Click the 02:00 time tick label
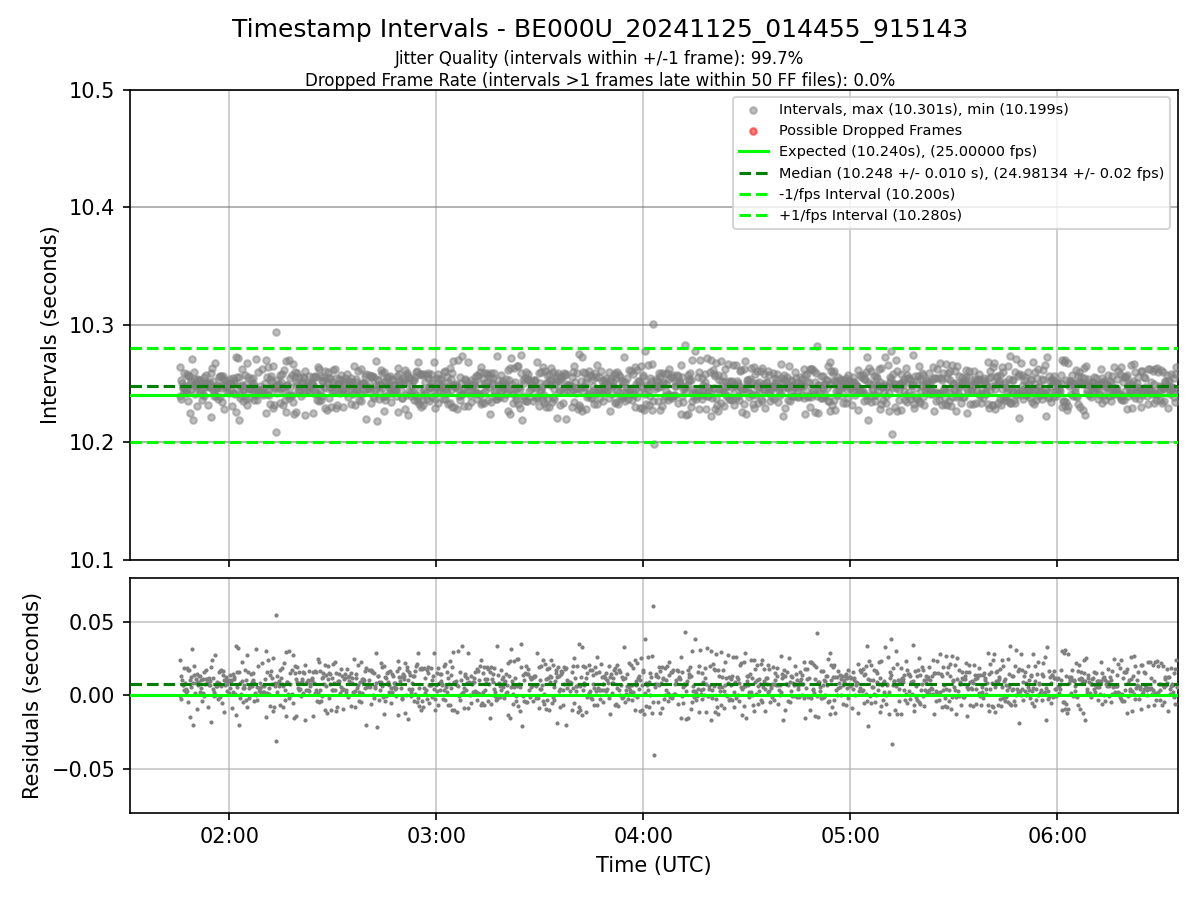This screenshot has height=900, width=1200. (x=229, y=835)
